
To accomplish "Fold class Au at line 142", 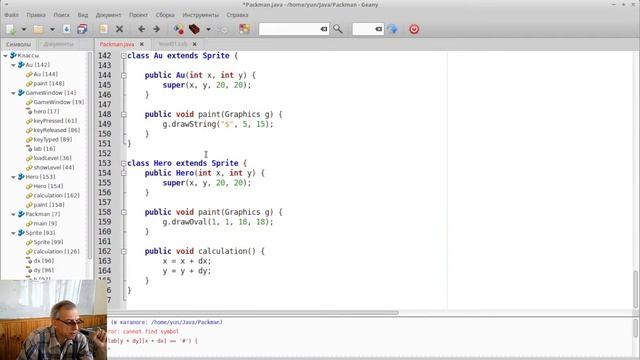I will pyautogui.click(x=123, y=56).
